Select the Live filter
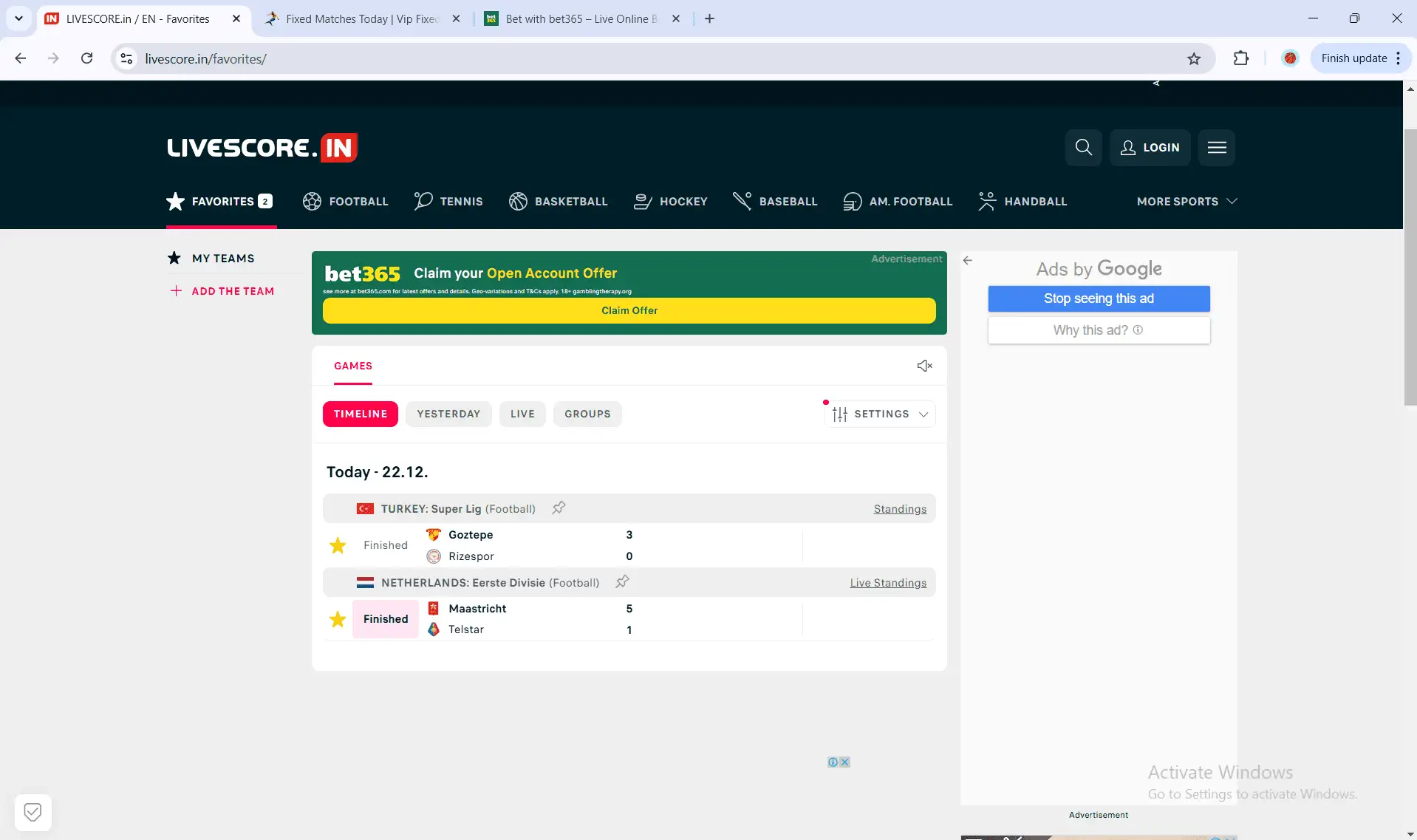Viewport: 1417px width, 840px height. point(522,414)
